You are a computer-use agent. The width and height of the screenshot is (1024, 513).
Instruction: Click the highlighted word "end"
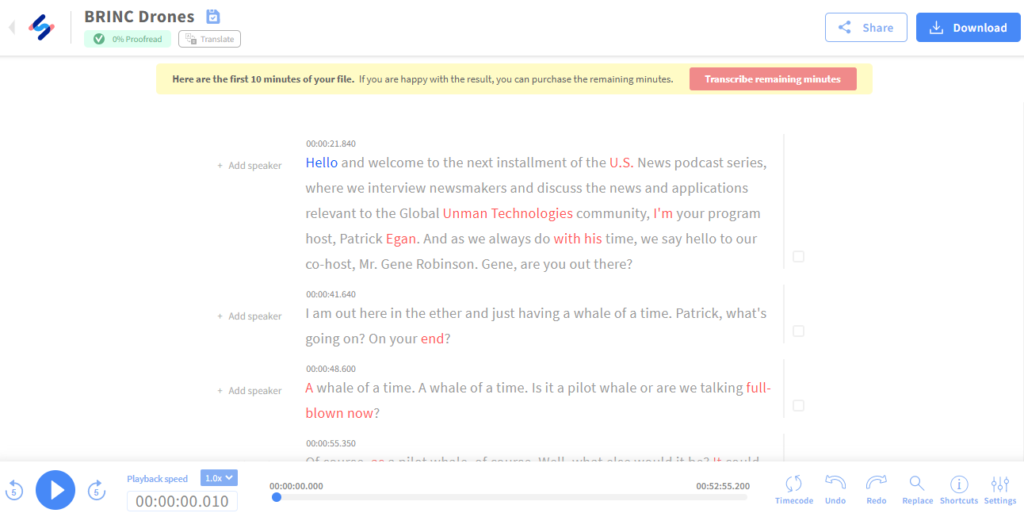pos(432,339)
